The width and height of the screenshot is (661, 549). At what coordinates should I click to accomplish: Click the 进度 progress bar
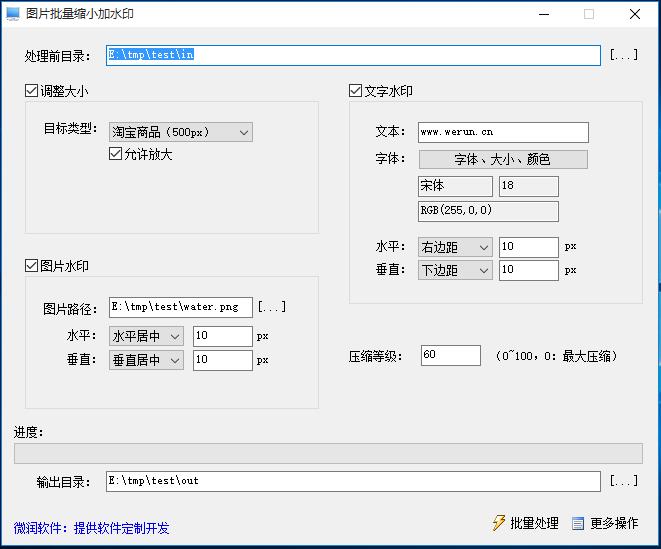328,454
